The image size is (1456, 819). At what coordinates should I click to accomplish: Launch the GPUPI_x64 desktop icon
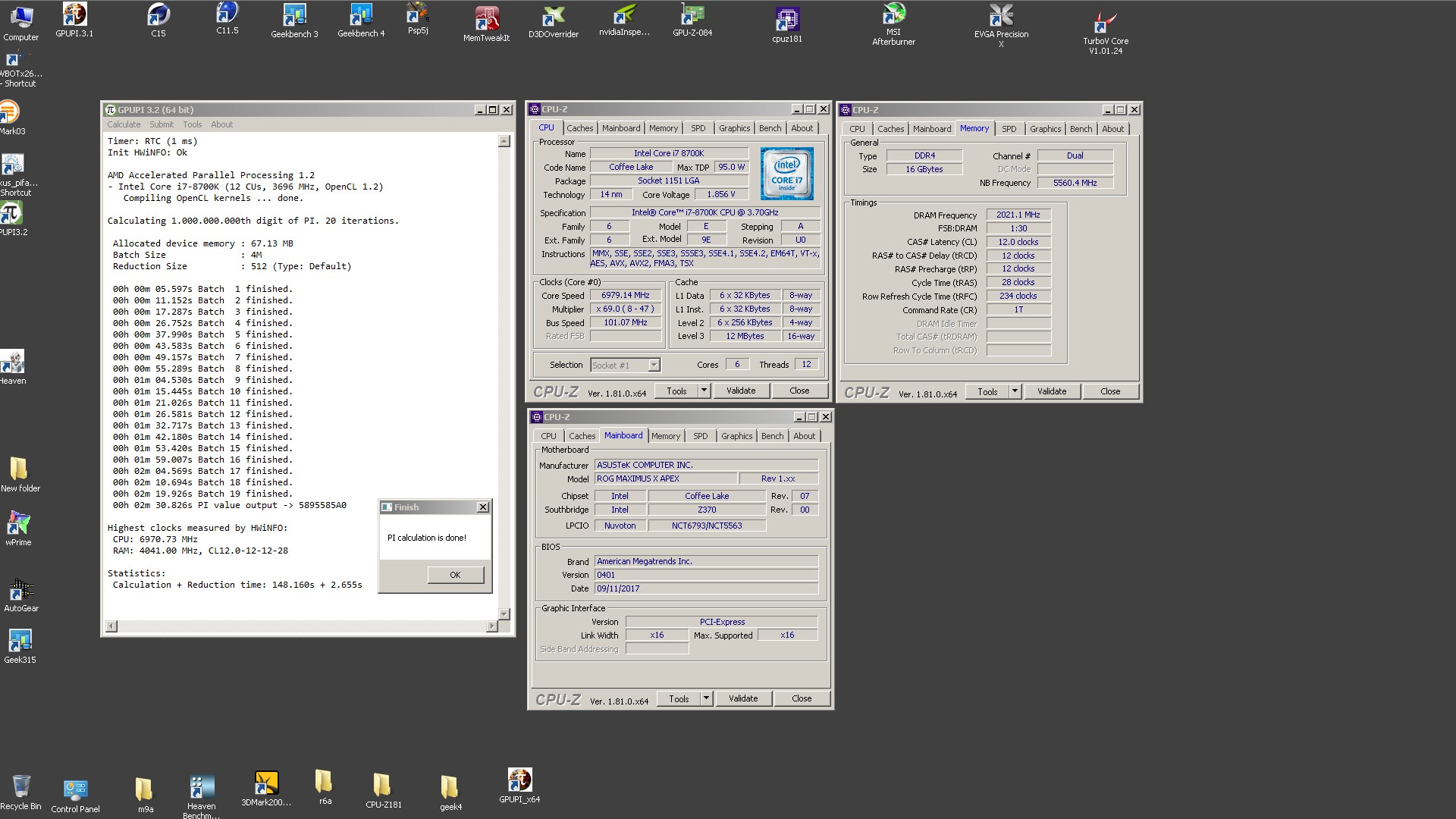(519, 786)
